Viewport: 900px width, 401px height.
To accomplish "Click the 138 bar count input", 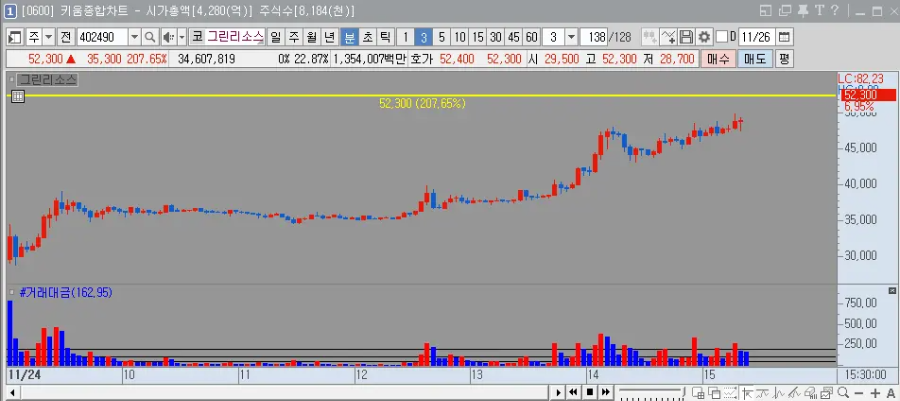I will point(593,37).
